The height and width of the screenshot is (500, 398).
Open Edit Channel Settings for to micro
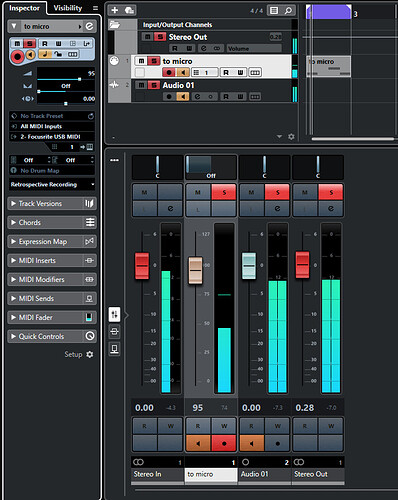[x=89, y=26]
